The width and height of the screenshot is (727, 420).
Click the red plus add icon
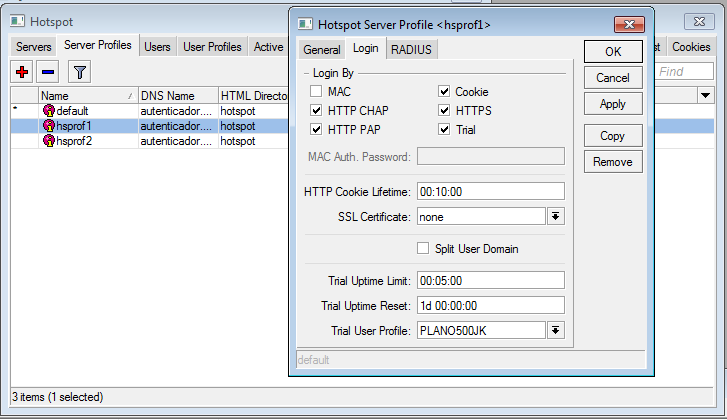point(22,71)
